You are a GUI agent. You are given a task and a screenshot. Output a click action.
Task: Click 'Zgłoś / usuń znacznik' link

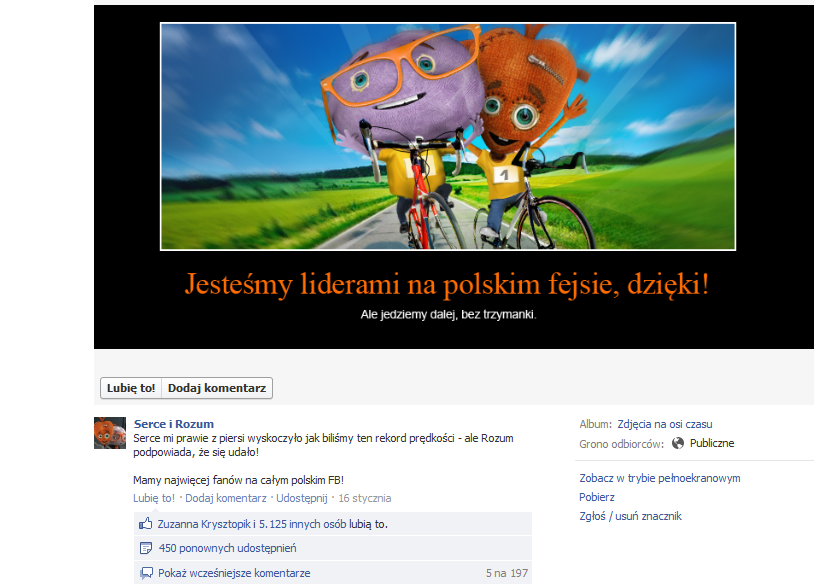pos(630,516)
